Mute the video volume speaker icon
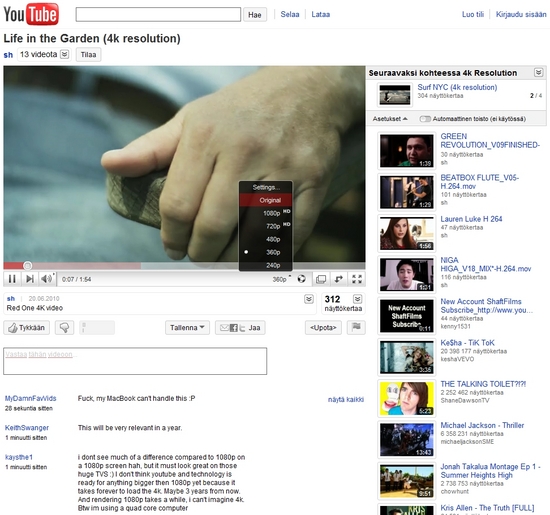Screen dimensions: 550x515 click(47, 279)
